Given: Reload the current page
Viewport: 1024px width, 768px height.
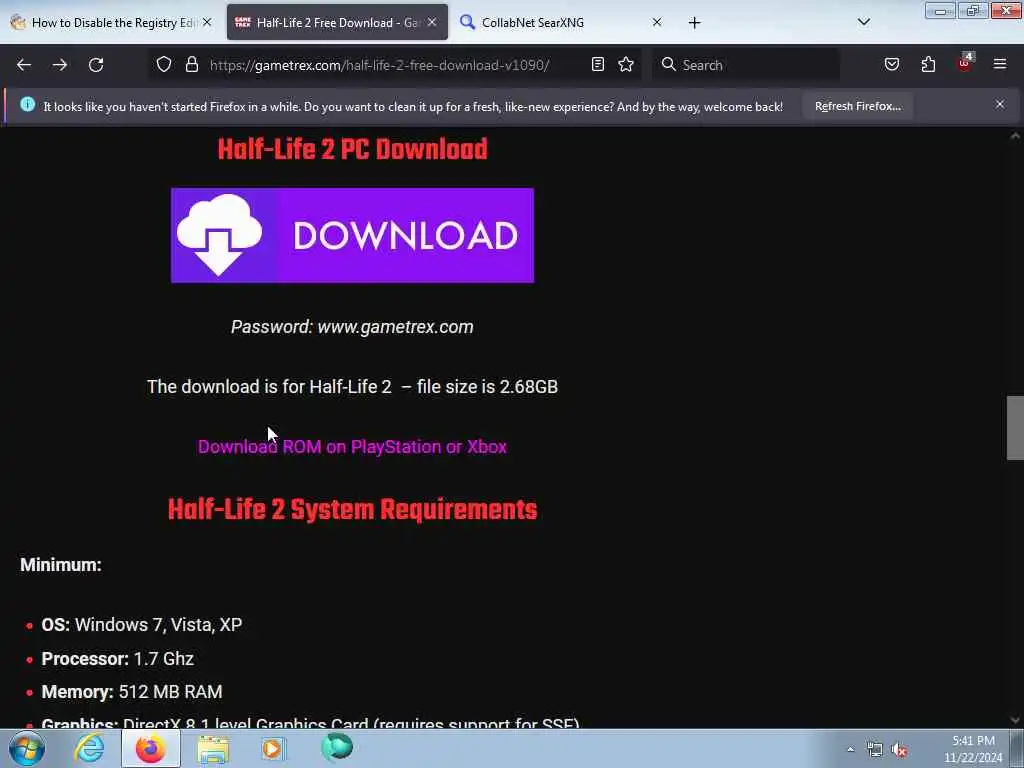Looking at the screenshot, I should [x=96, y=65].
